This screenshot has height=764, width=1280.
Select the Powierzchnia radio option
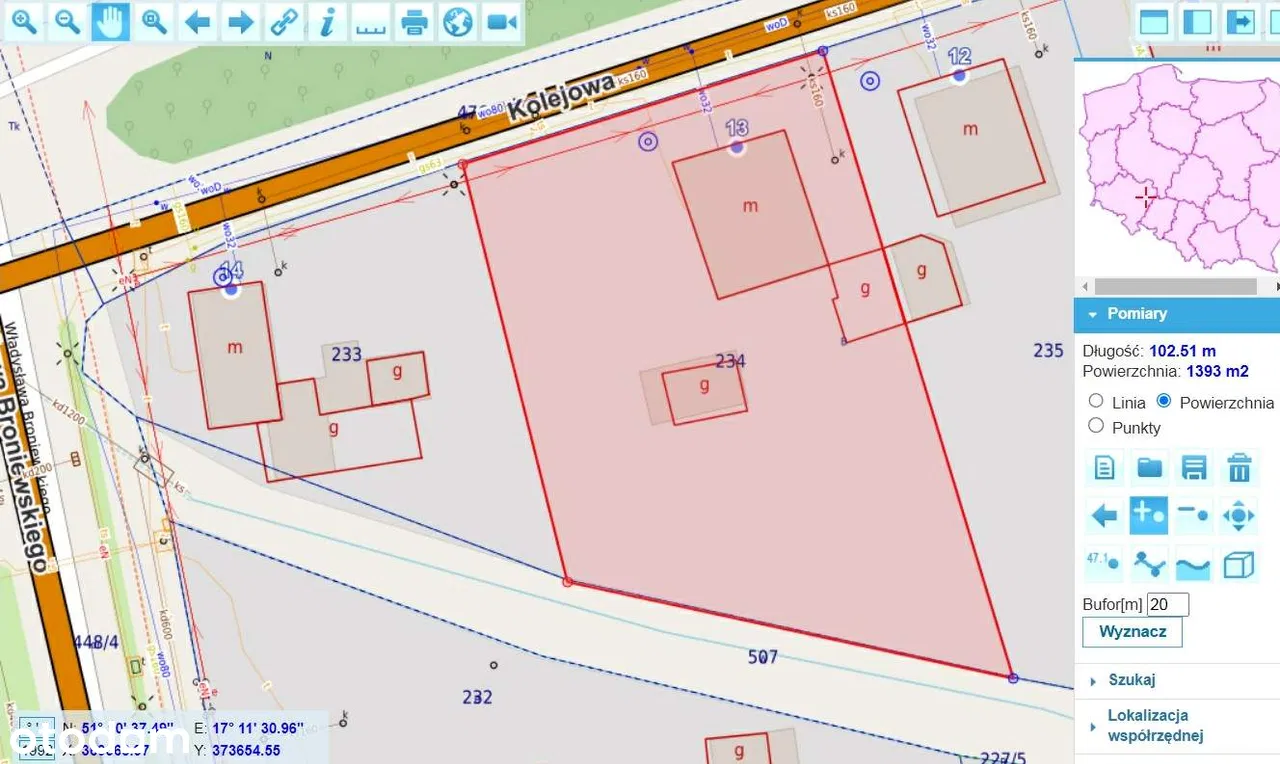pyautogui.click(x=1164, y=401)
